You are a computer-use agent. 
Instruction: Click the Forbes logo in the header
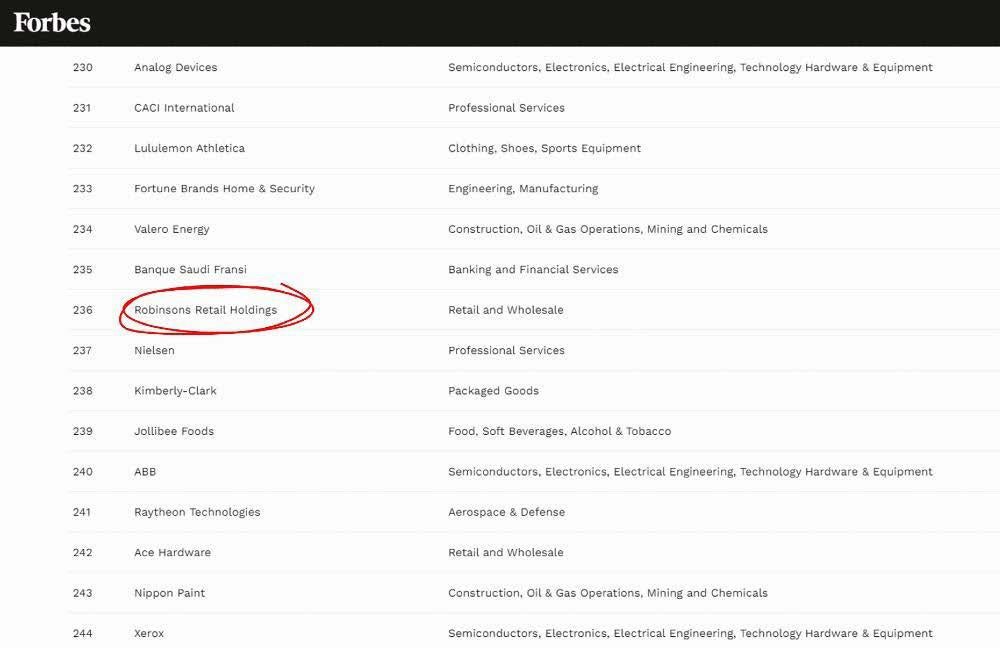click(x=52, y=22)
